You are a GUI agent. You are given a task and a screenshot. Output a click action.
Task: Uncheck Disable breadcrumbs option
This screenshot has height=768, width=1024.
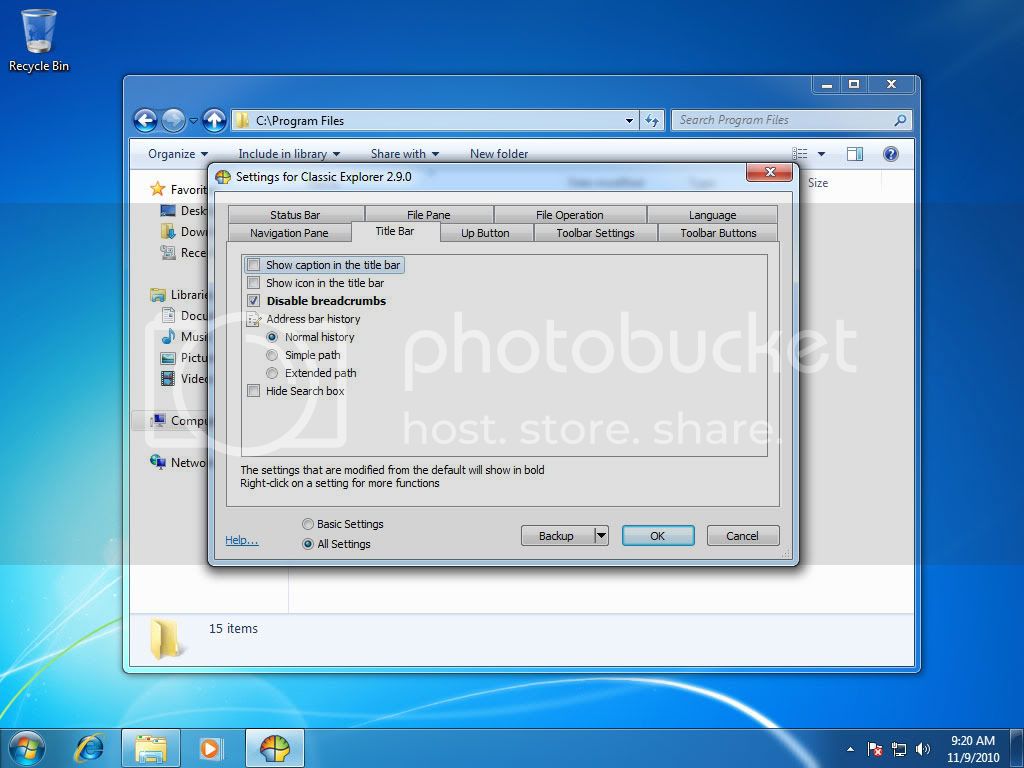coord(253,300)
